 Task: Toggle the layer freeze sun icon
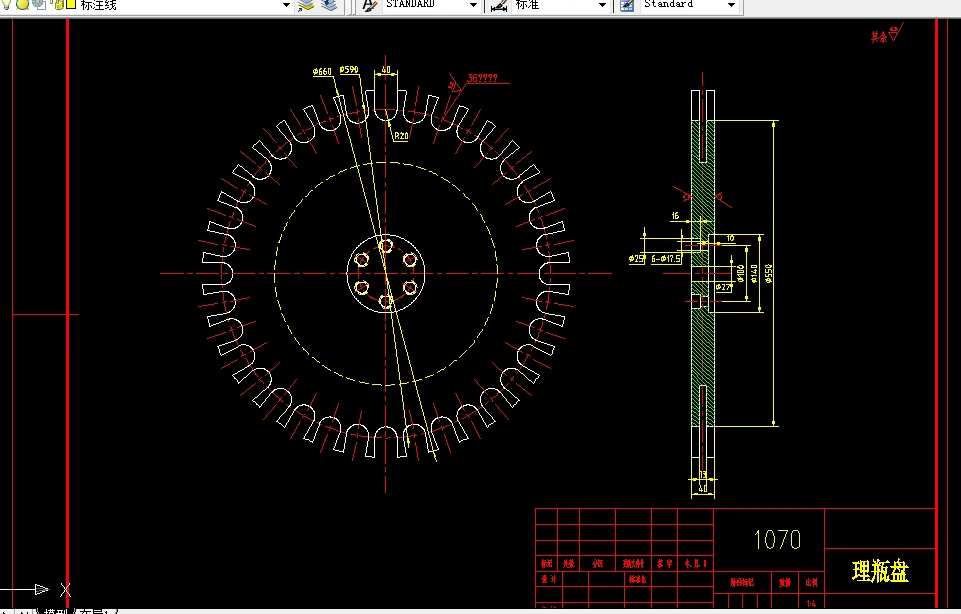(22, 4)
